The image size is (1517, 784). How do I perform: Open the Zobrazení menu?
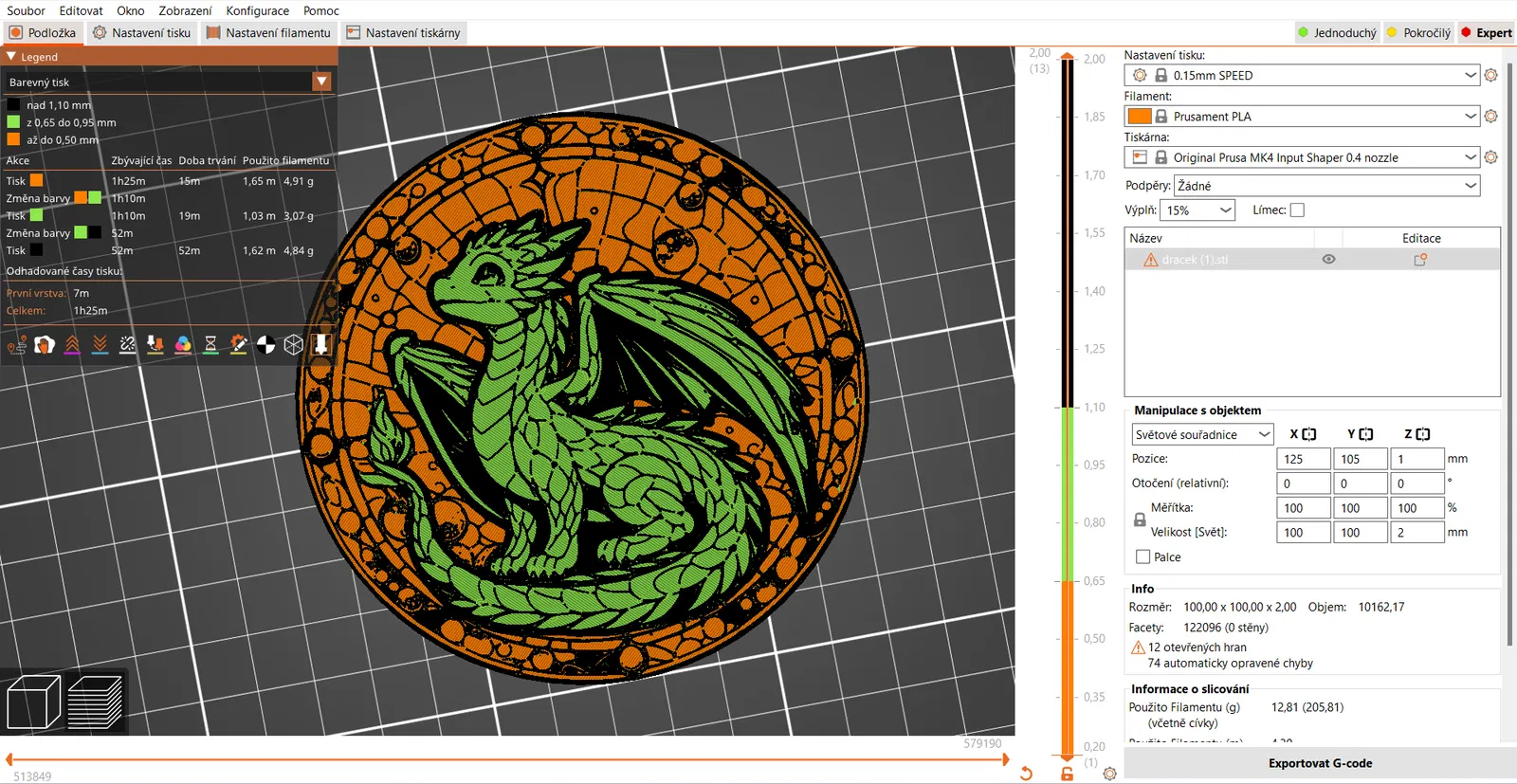(185, 10)
